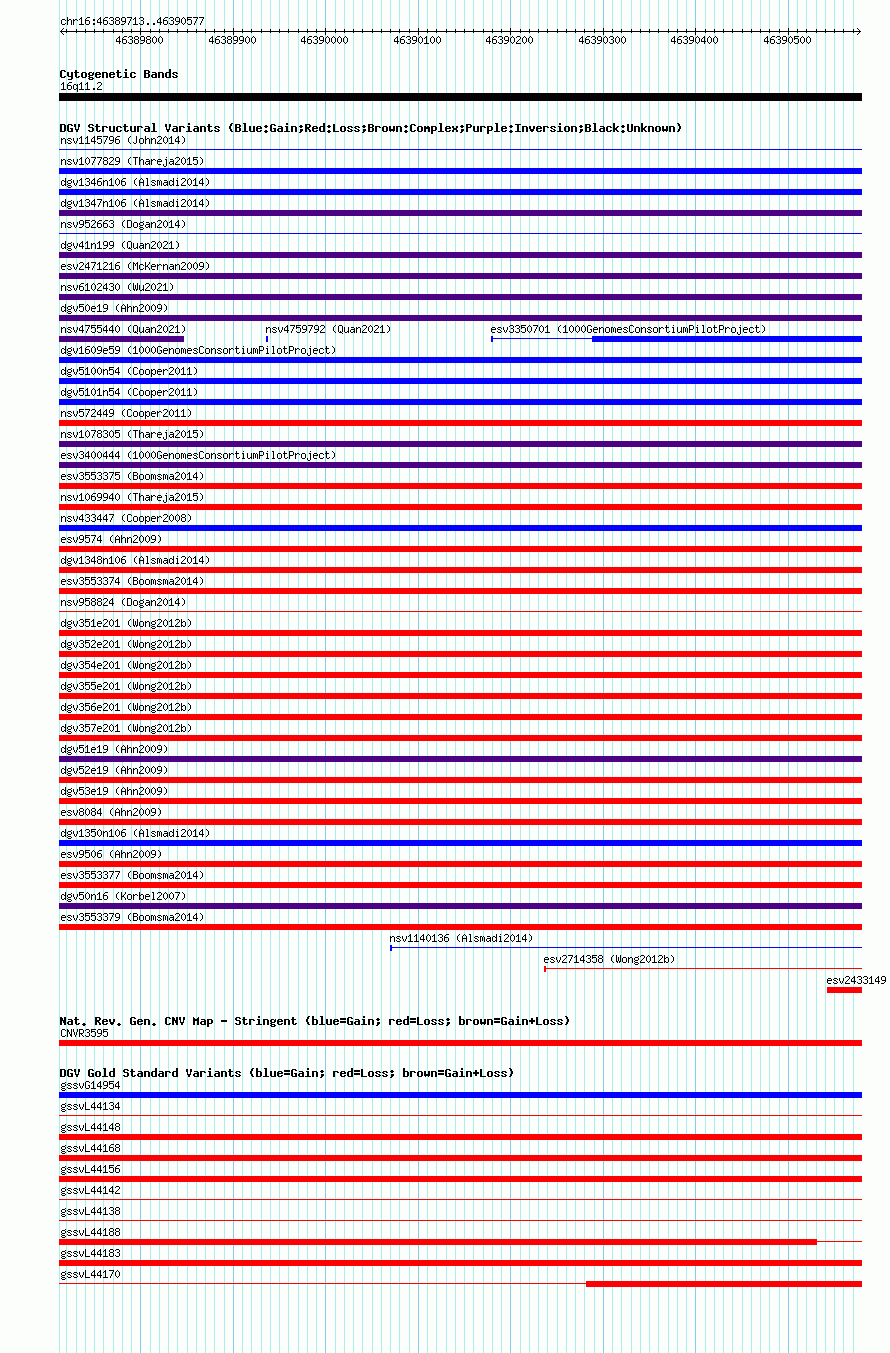Select the gssvG14954 gold standard variant
Screen dimensions: 890x1353
coord(90,1085)
